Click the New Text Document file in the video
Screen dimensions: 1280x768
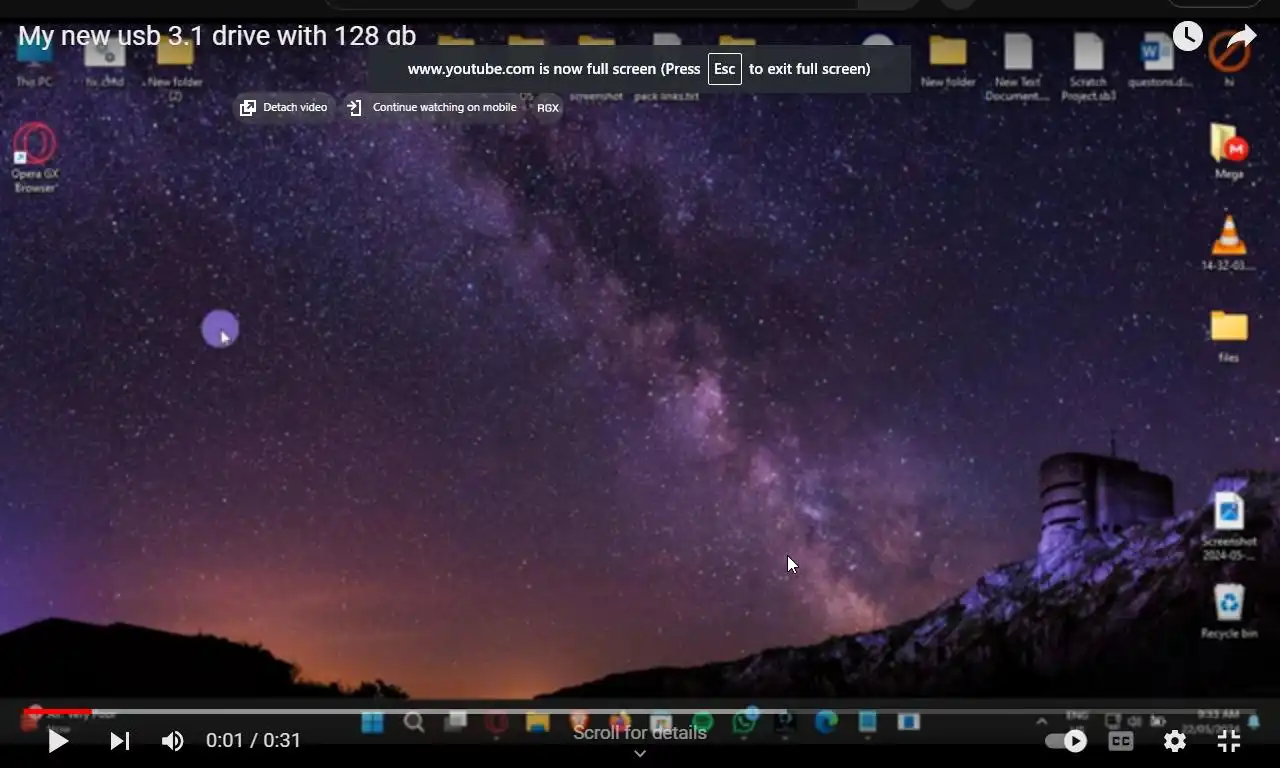(1017, 67)
